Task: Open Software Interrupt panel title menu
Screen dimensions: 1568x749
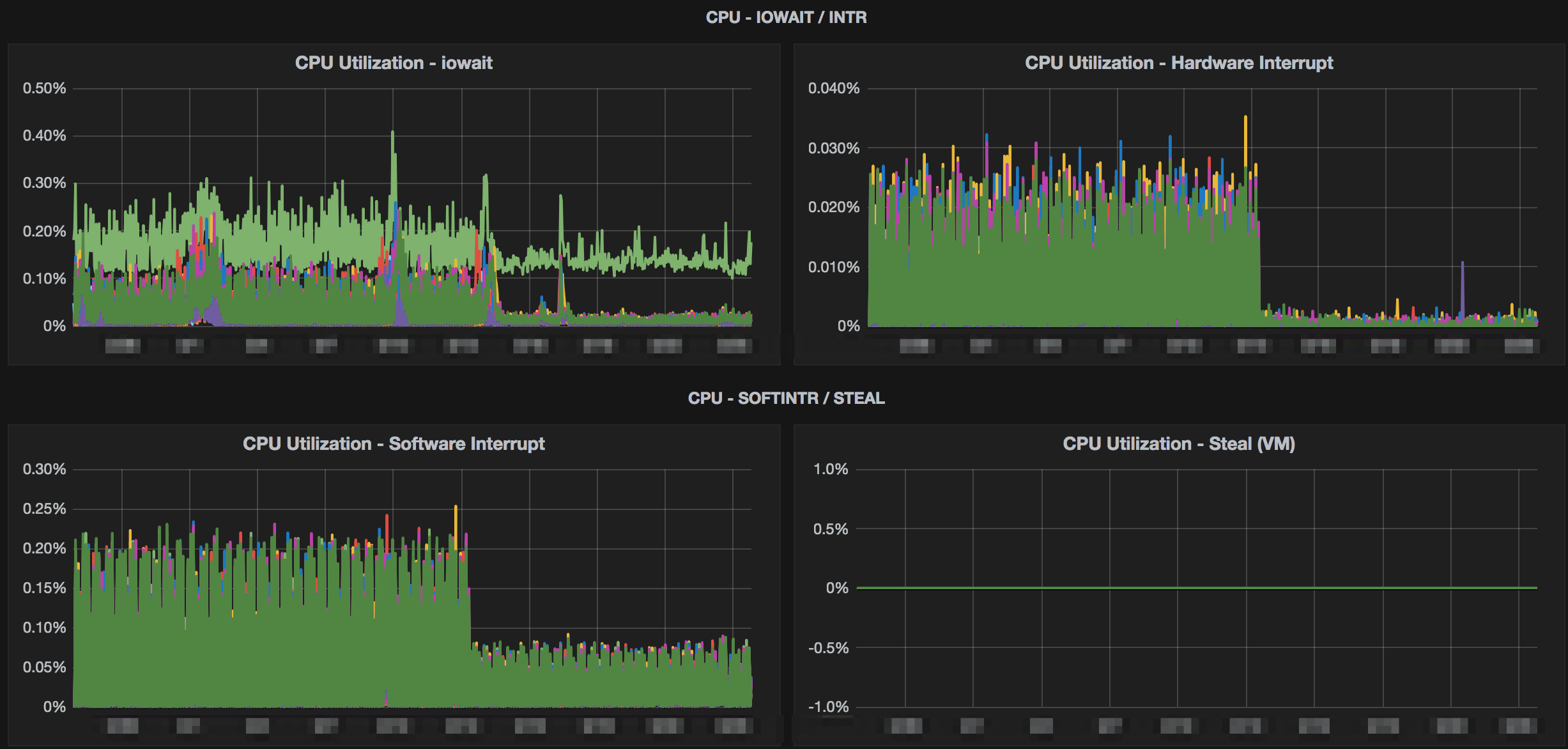Action: (x=394, y=444)
